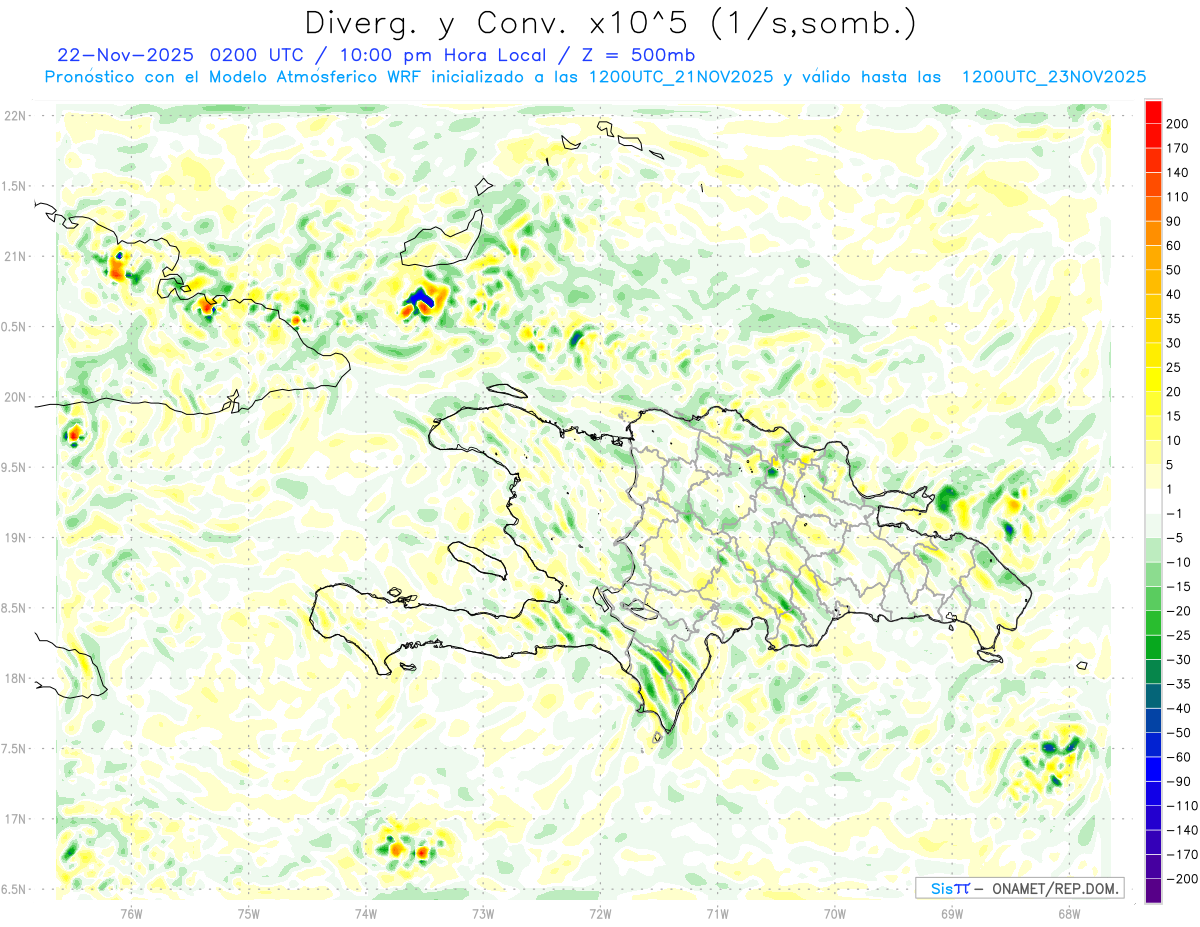This screenshot has height=927, width=1200.
Task: Click the '8.5N' latitude label
Action: [14, 608]
